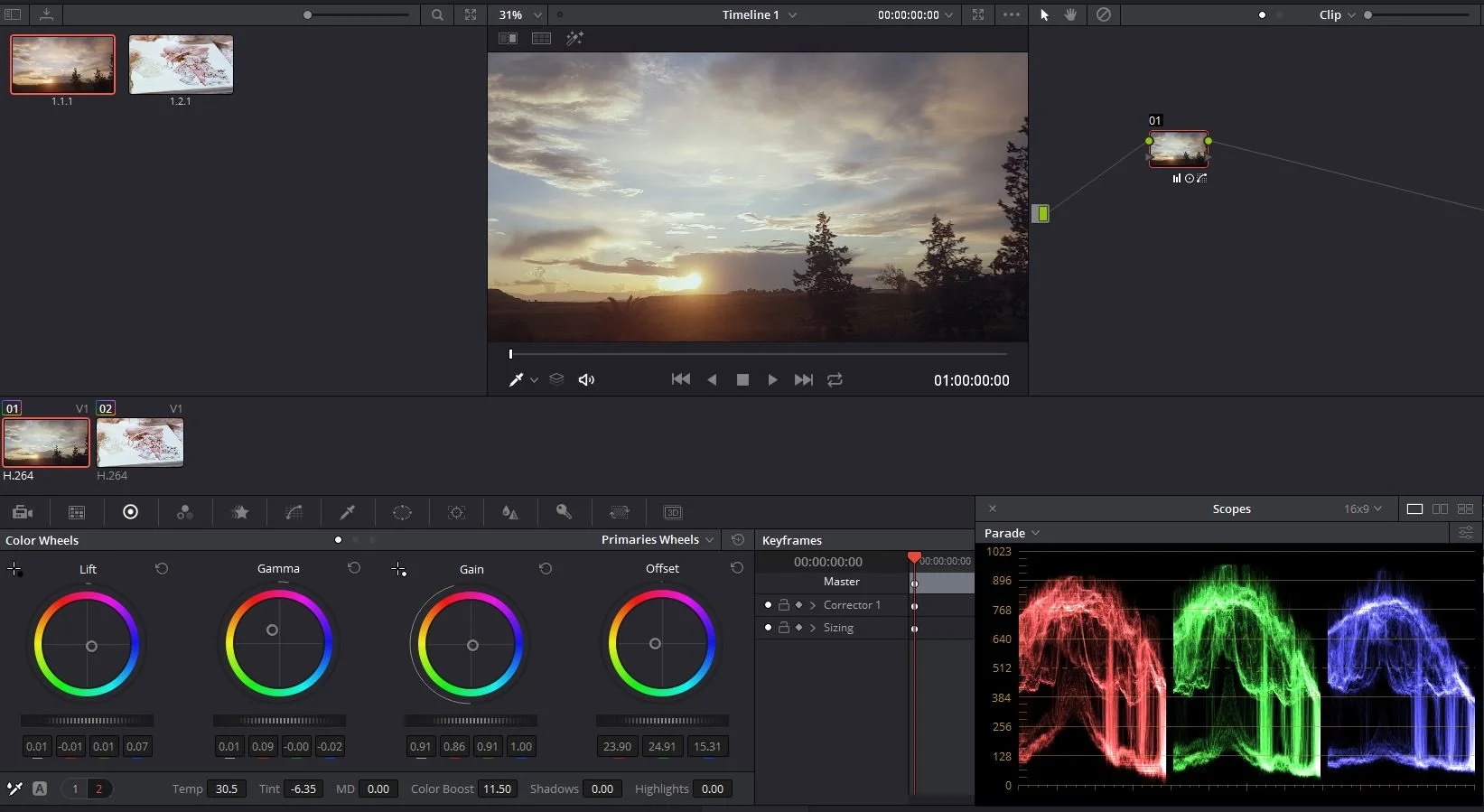Click the Auto balance A button
1484x812 pixels.
coord(40,789)
